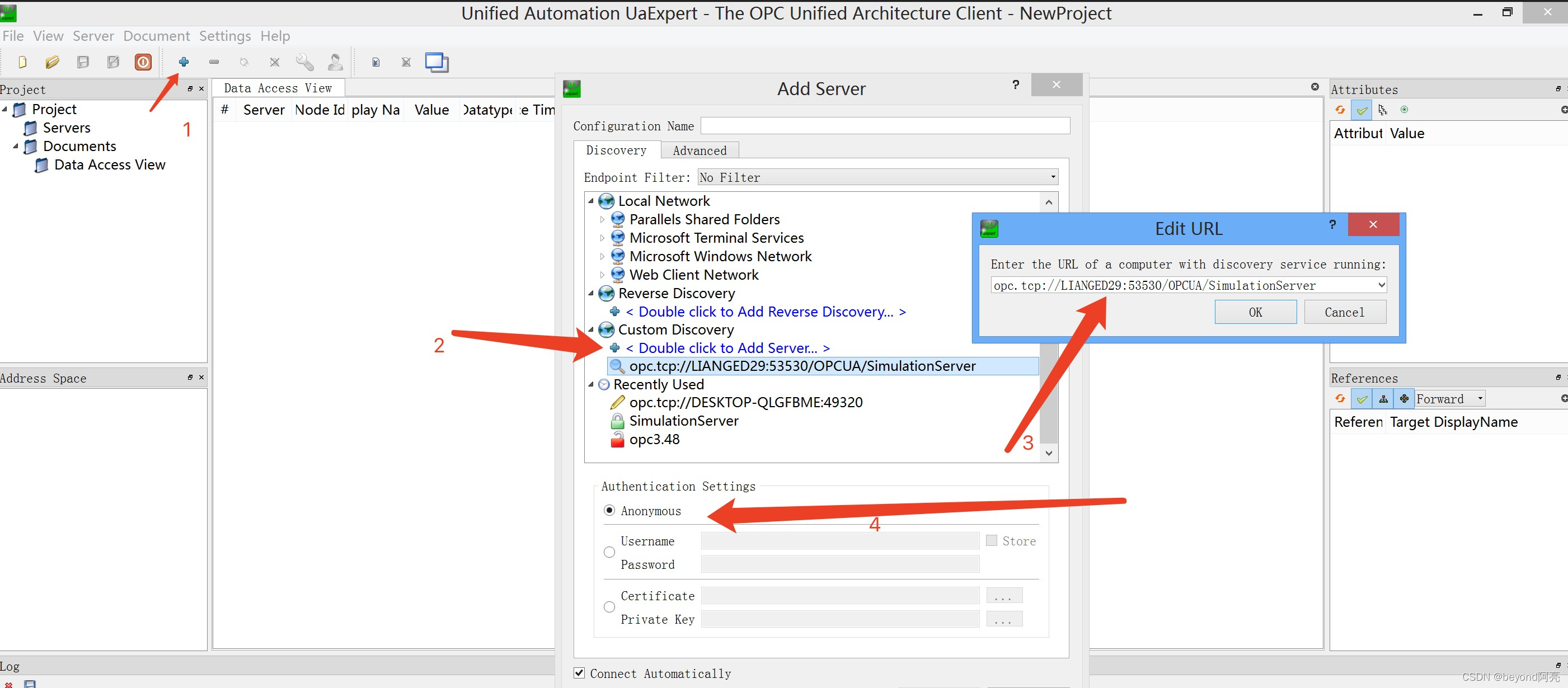This screenshot has height=688, width=1568.
Task: Click the change user icon in toolbar
Action: [x=335, y=62]
